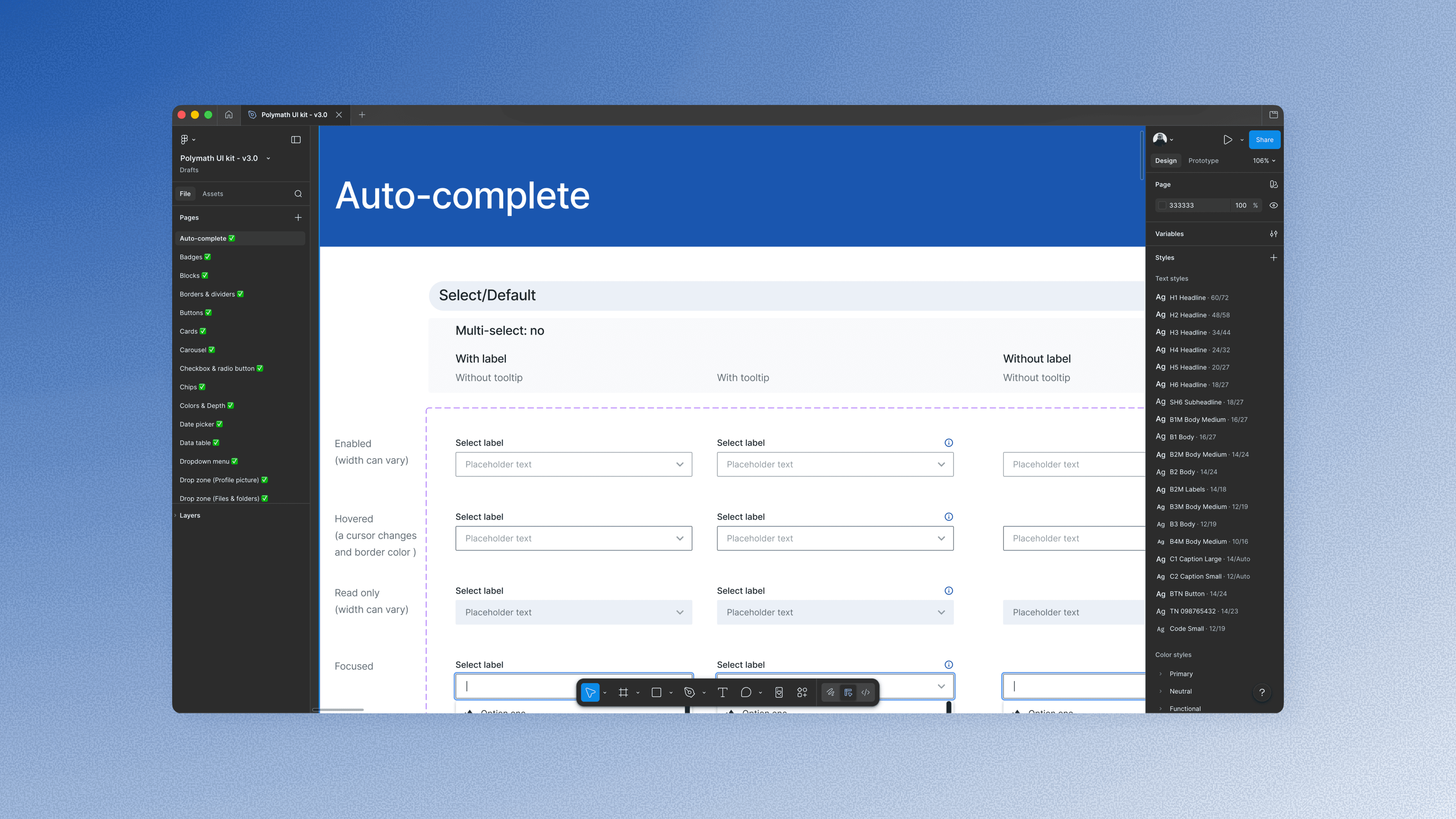1456x819 pixels.
Task: Click the page color 333333 swatch
Action: (1162, 205)
